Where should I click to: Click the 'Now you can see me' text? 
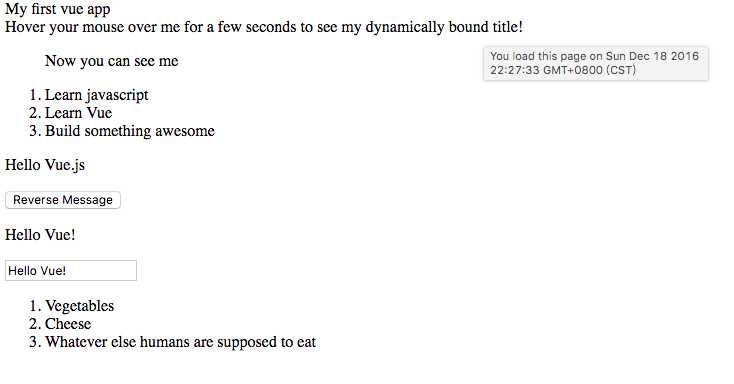(x=111, y=61)
